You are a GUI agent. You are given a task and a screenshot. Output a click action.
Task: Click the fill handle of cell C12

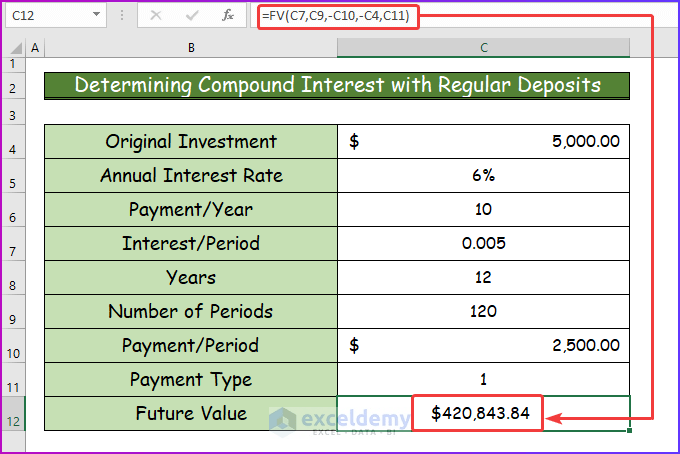(629, 430)
